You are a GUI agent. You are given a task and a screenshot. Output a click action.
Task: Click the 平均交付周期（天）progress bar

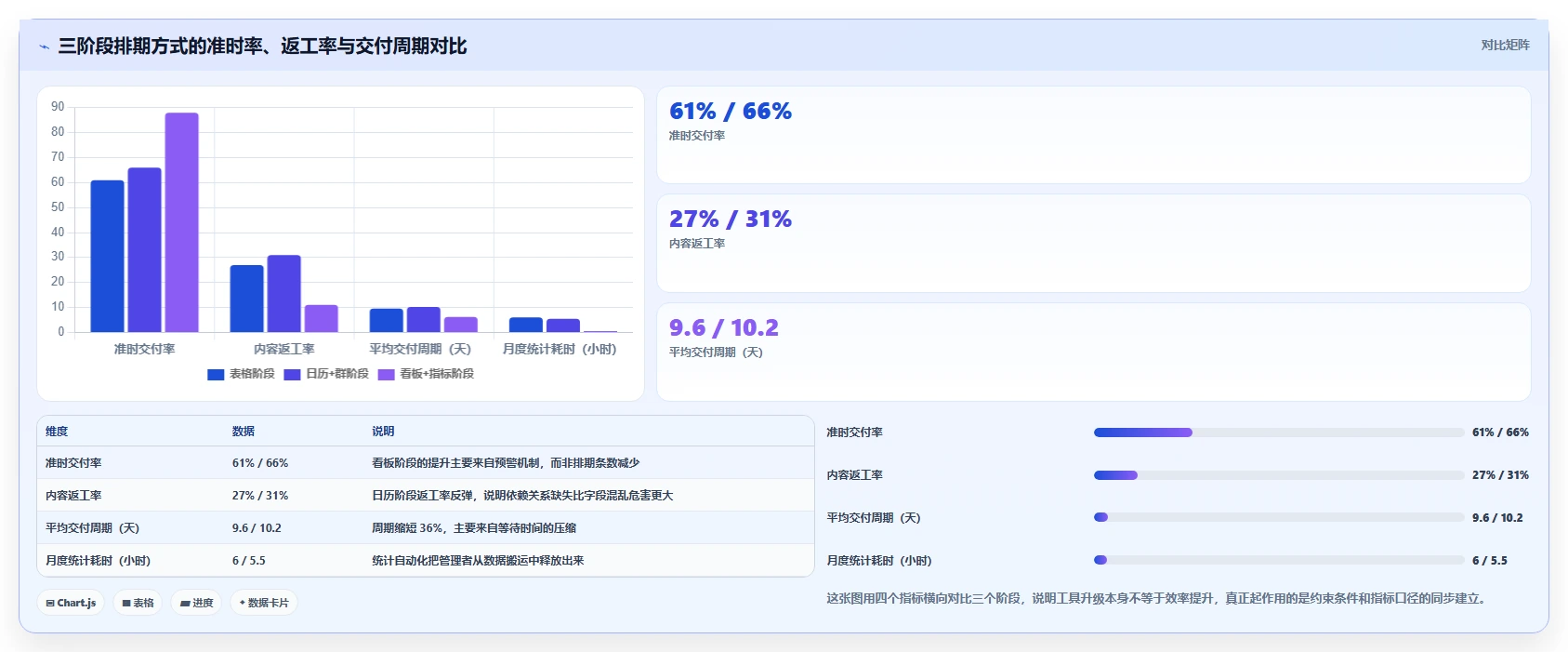pyautogui.click(x=1279, y=517)
